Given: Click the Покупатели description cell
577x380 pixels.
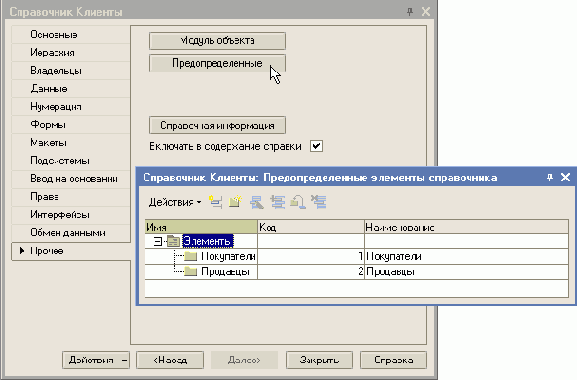Looking at the screenshot, I should tap(467, 256).
